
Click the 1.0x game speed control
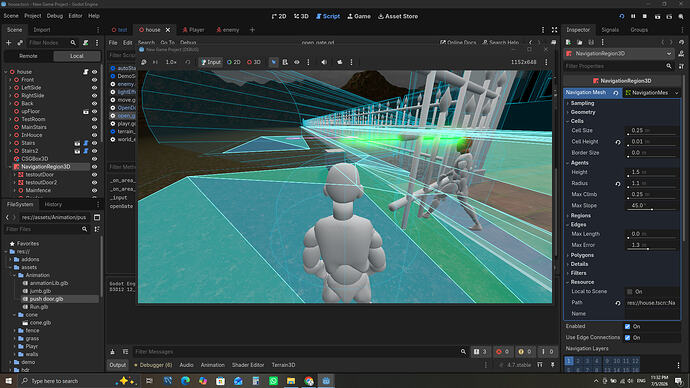tap(171, 62)
